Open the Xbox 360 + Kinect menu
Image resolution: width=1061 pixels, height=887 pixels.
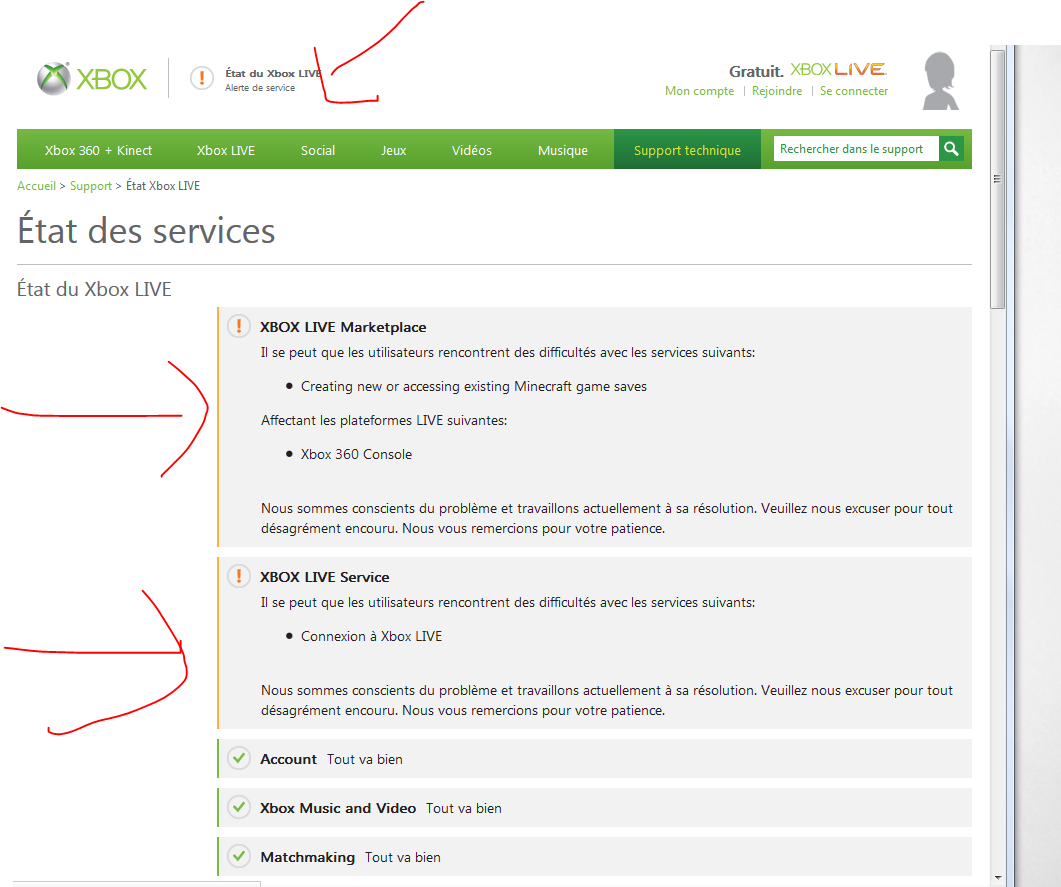coord(98,150)
